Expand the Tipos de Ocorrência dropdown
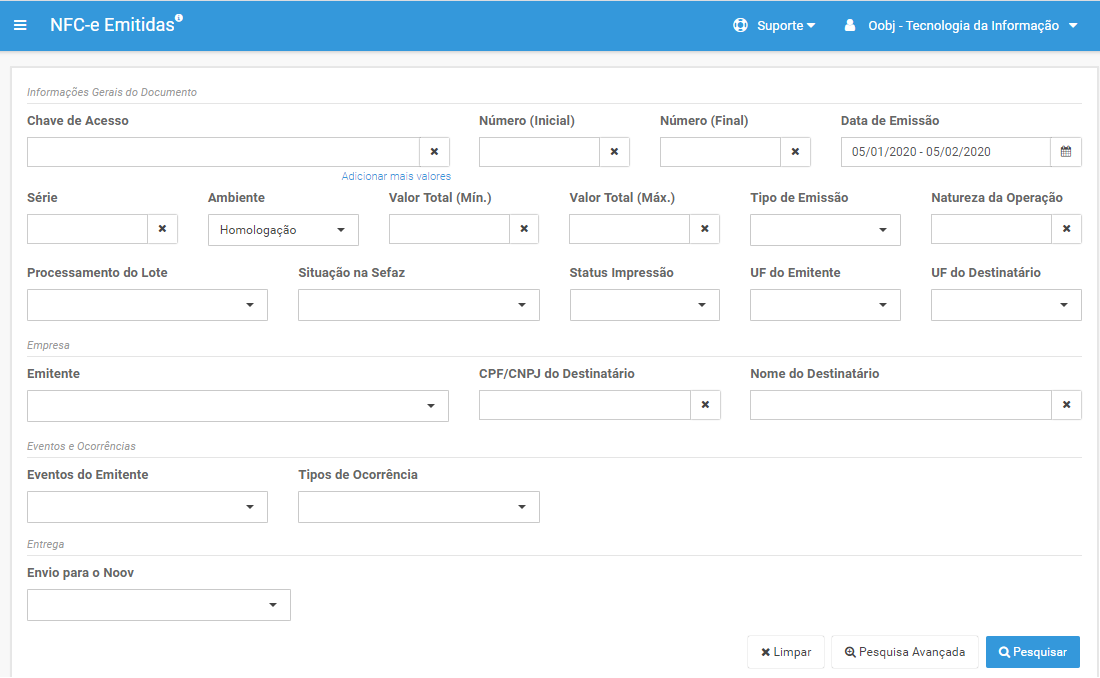 point(419,507)
